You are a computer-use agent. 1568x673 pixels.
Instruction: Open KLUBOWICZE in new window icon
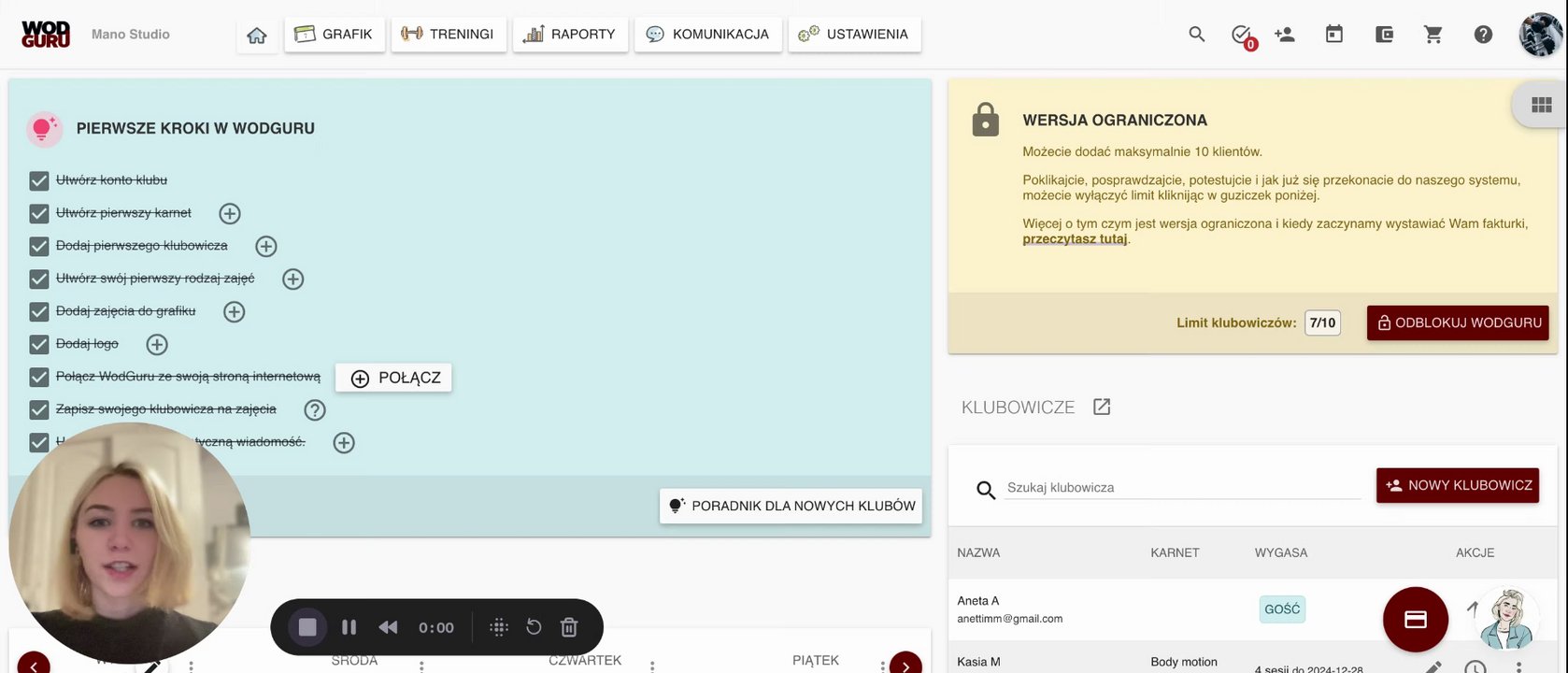(1102, 407)
